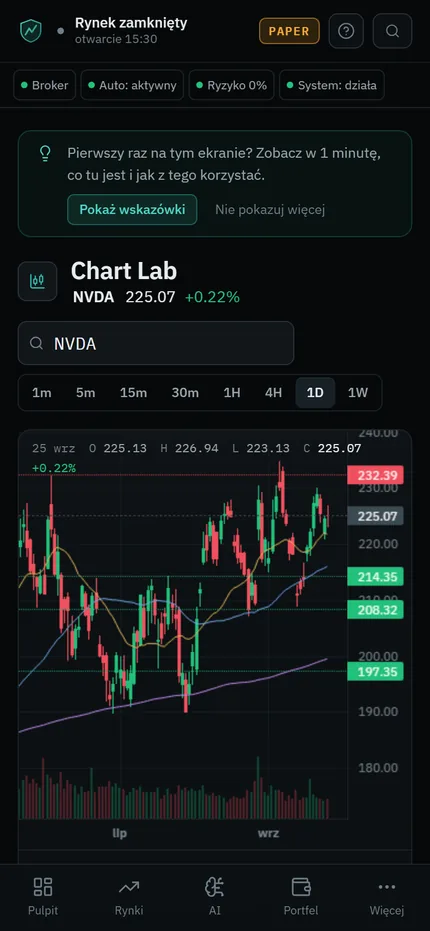Viewport: 430px width, 931px height.
Task: Click the Nie pokazuj więcej link
Action: pyautogui.click(x=270, y=210)
